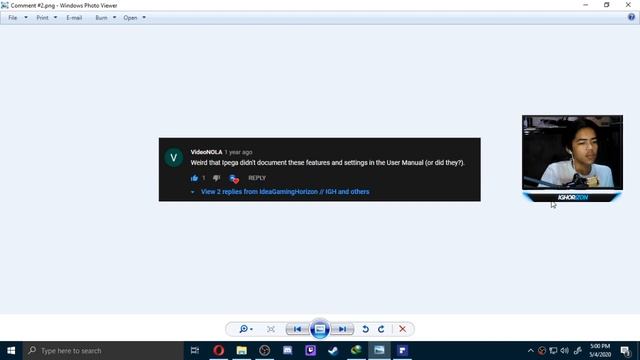Delete the current photo
Screen dimensions: 640x360
(402, 329)
